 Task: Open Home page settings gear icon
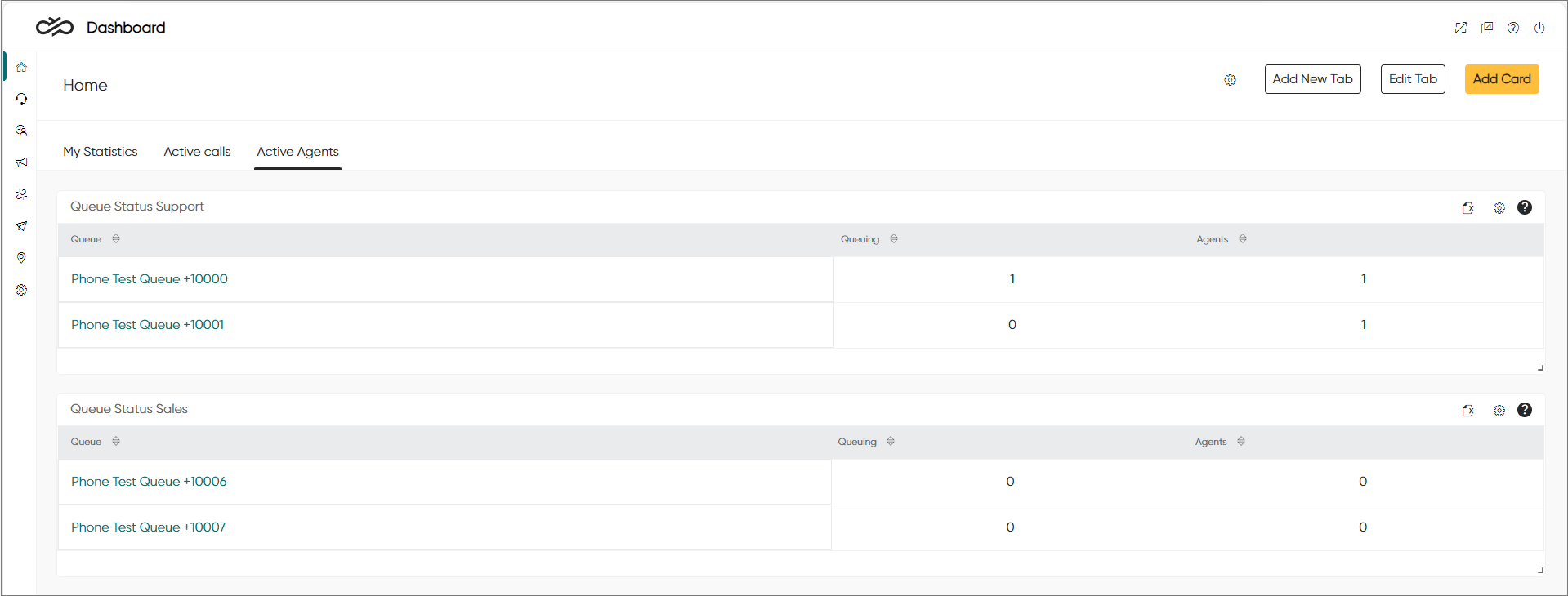tap(1230, 80)
